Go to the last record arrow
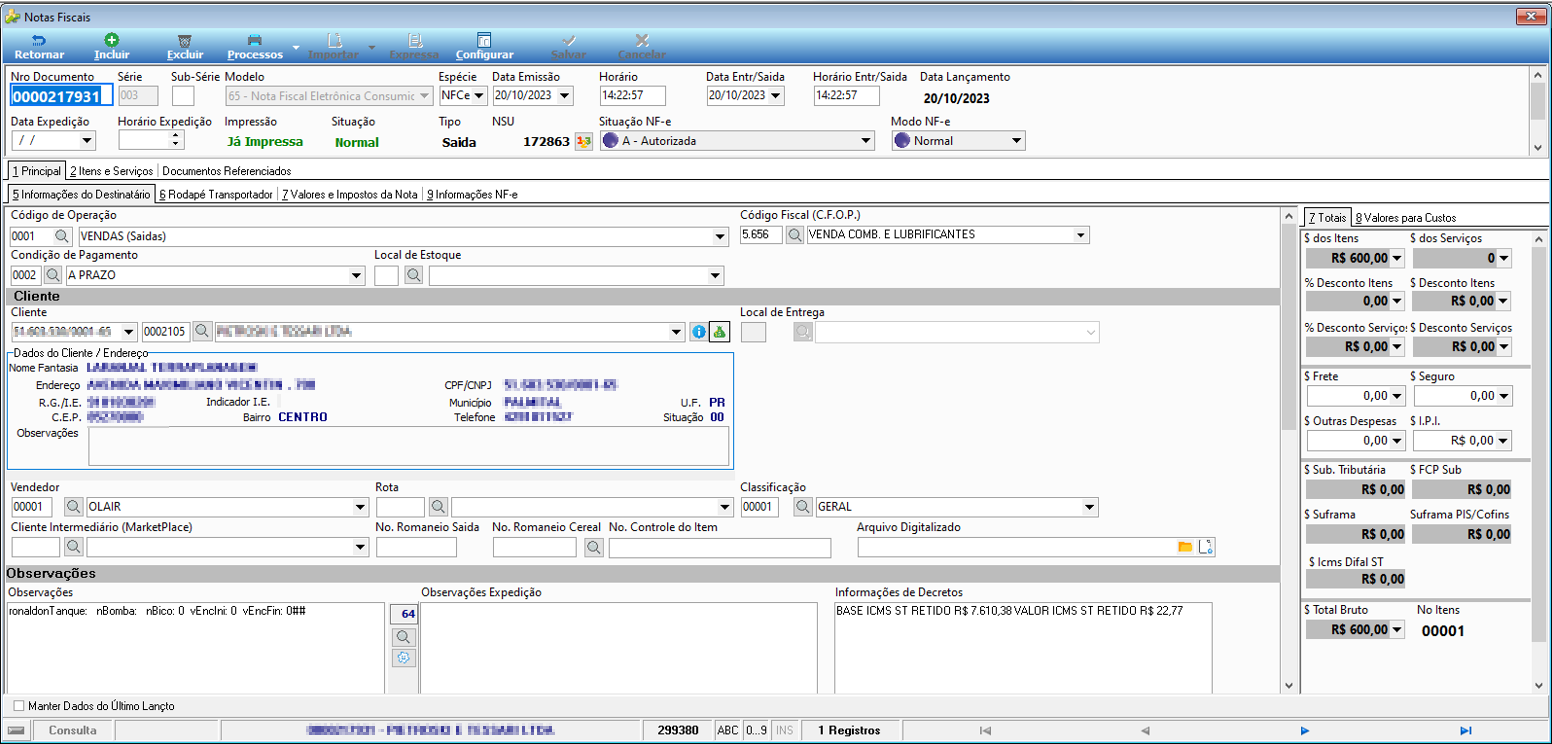1552x744 pixels. [x=1466, y=730]
